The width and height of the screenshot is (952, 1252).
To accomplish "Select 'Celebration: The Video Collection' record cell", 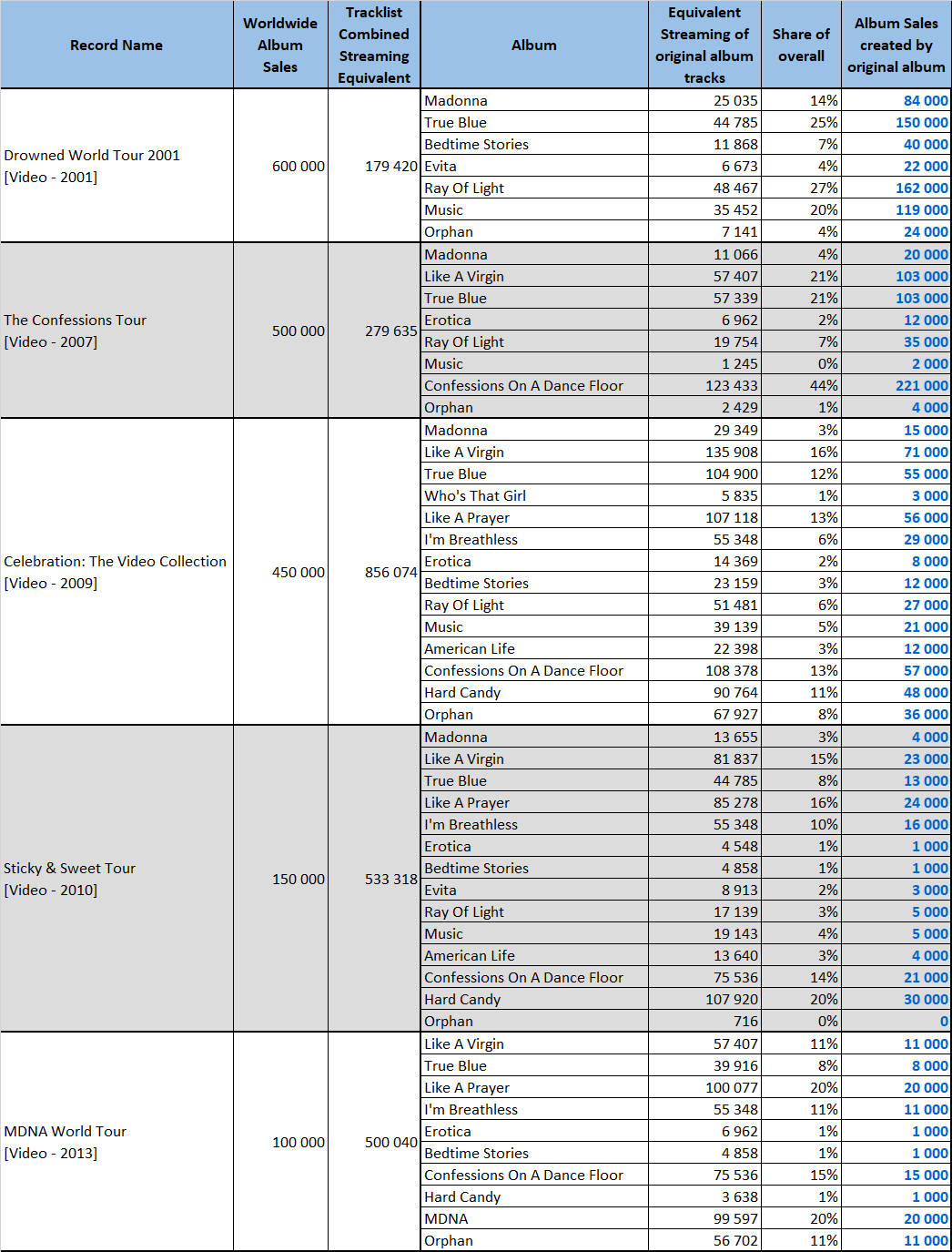I will point(116,572).
